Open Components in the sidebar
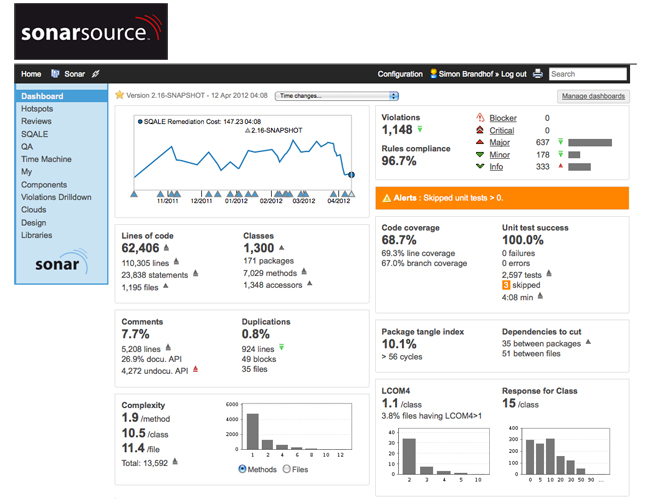650x499 pixels. [x=44, y=184]
